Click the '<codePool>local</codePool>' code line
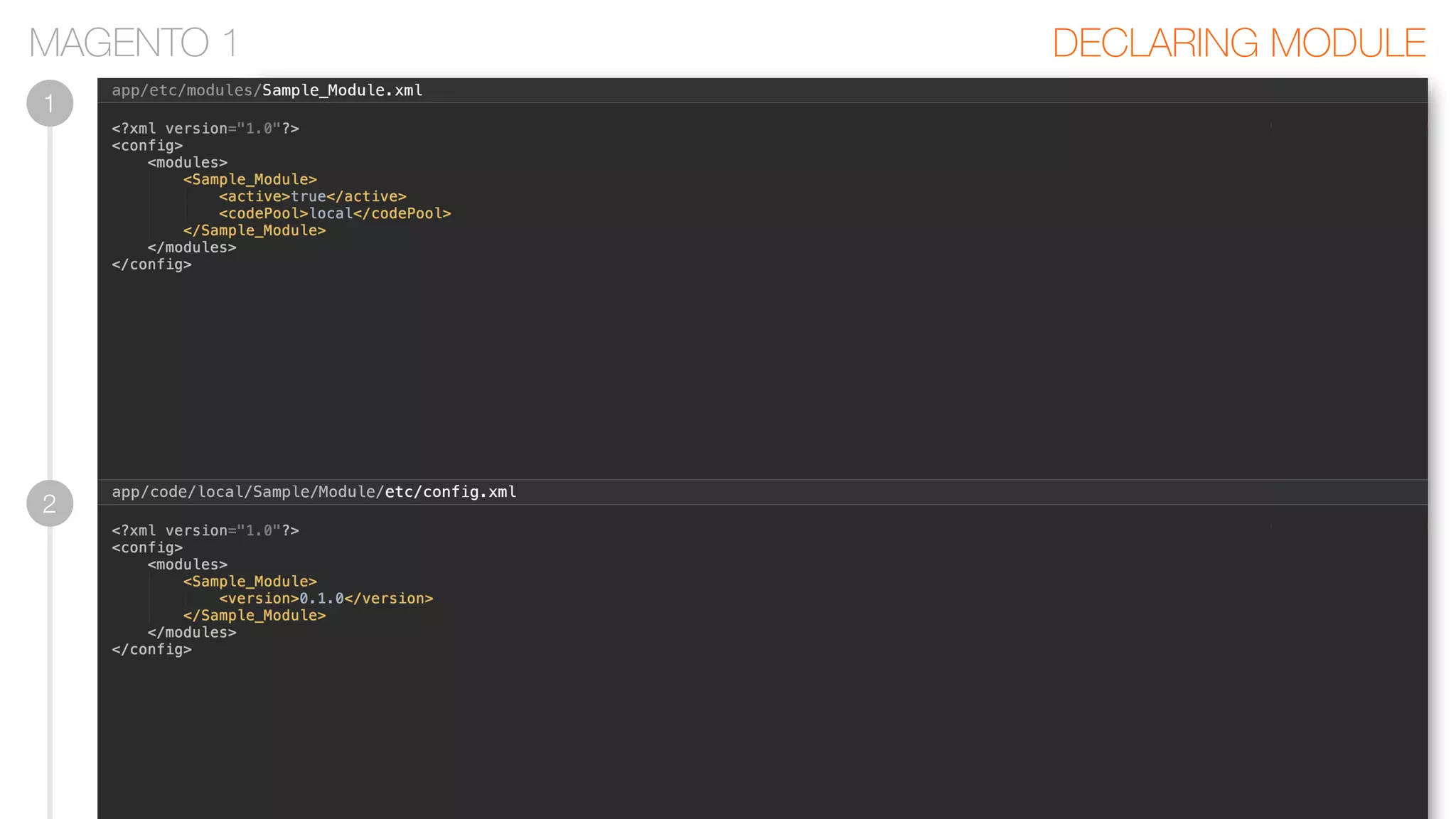Screen dimensions: 1456x819 [x=335, y=213]
